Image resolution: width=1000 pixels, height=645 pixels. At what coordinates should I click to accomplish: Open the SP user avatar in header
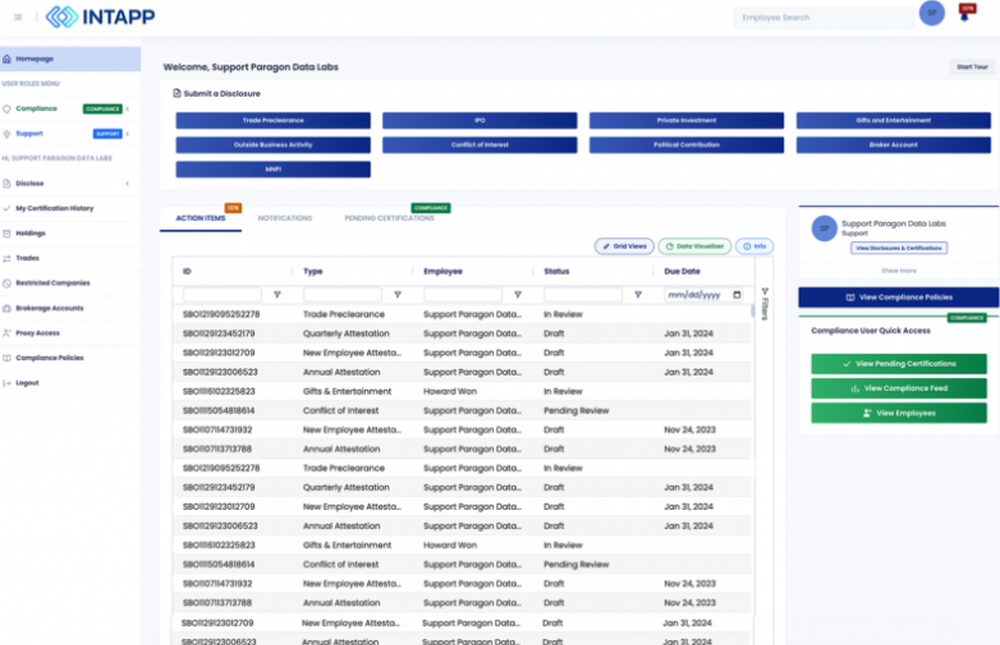click(x=932, y=13)
